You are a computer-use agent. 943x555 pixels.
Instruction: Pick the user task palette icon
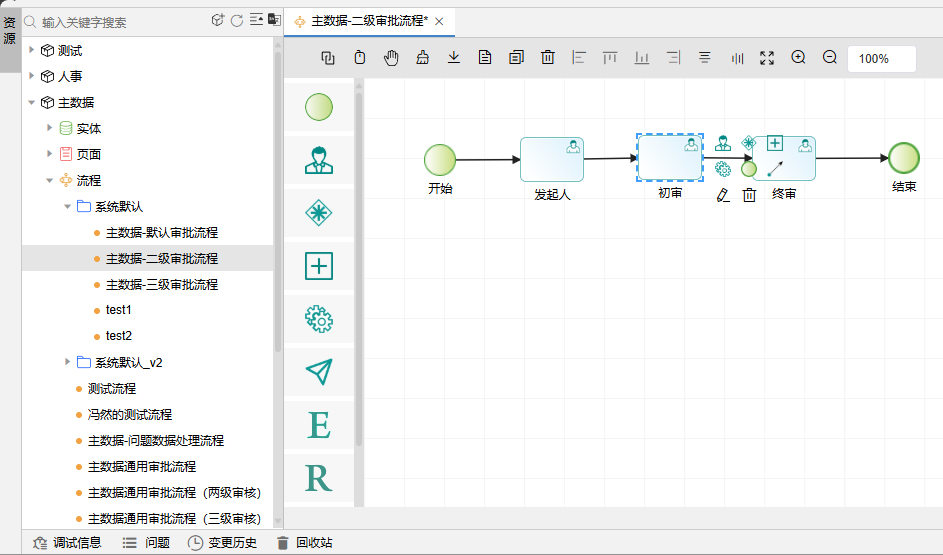point(318,160)
